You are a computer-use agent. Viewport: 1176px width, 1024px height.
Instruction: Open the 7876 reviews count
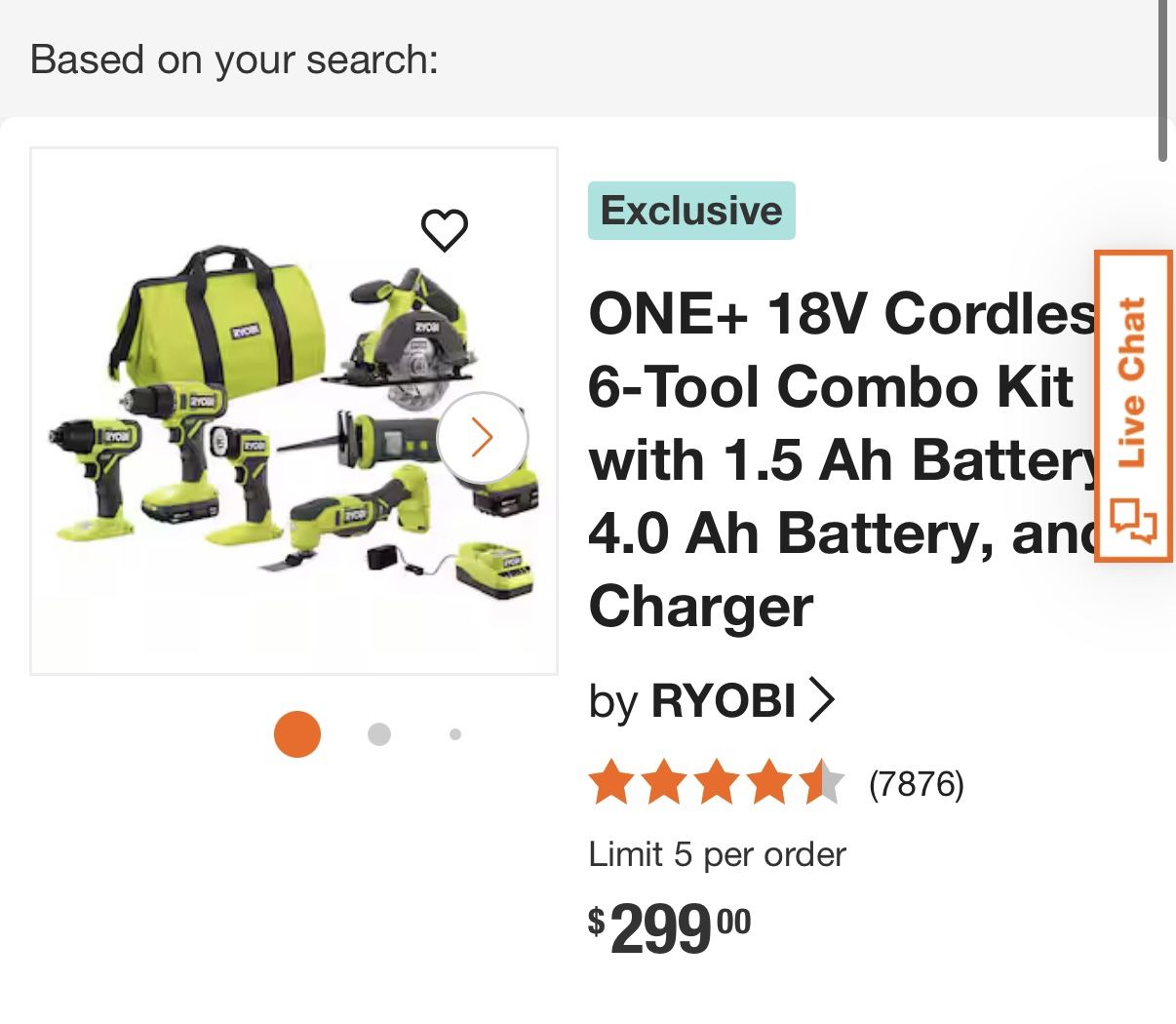coord(916,783)
